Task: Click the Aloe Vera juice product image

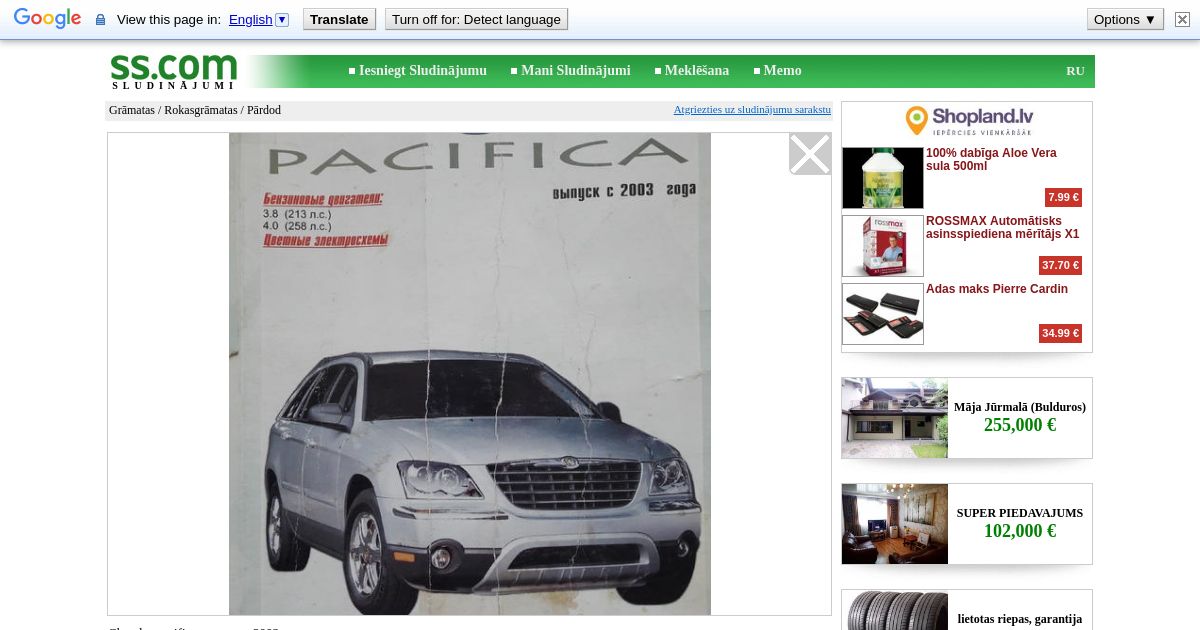Action: pyautogui.click(x=883, y=178)
